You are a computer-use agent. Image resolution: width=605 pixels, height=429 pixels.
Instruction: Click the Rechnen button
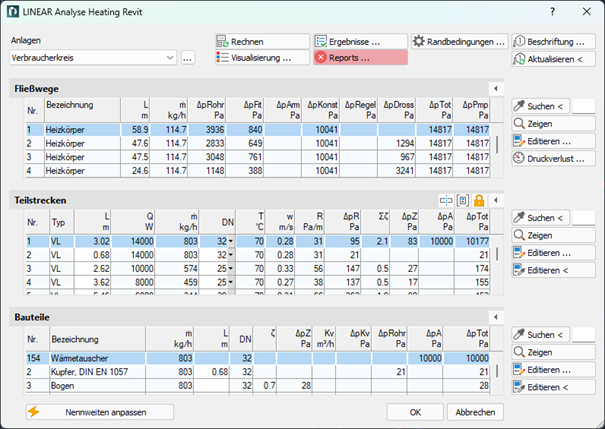tap(261, 42)
